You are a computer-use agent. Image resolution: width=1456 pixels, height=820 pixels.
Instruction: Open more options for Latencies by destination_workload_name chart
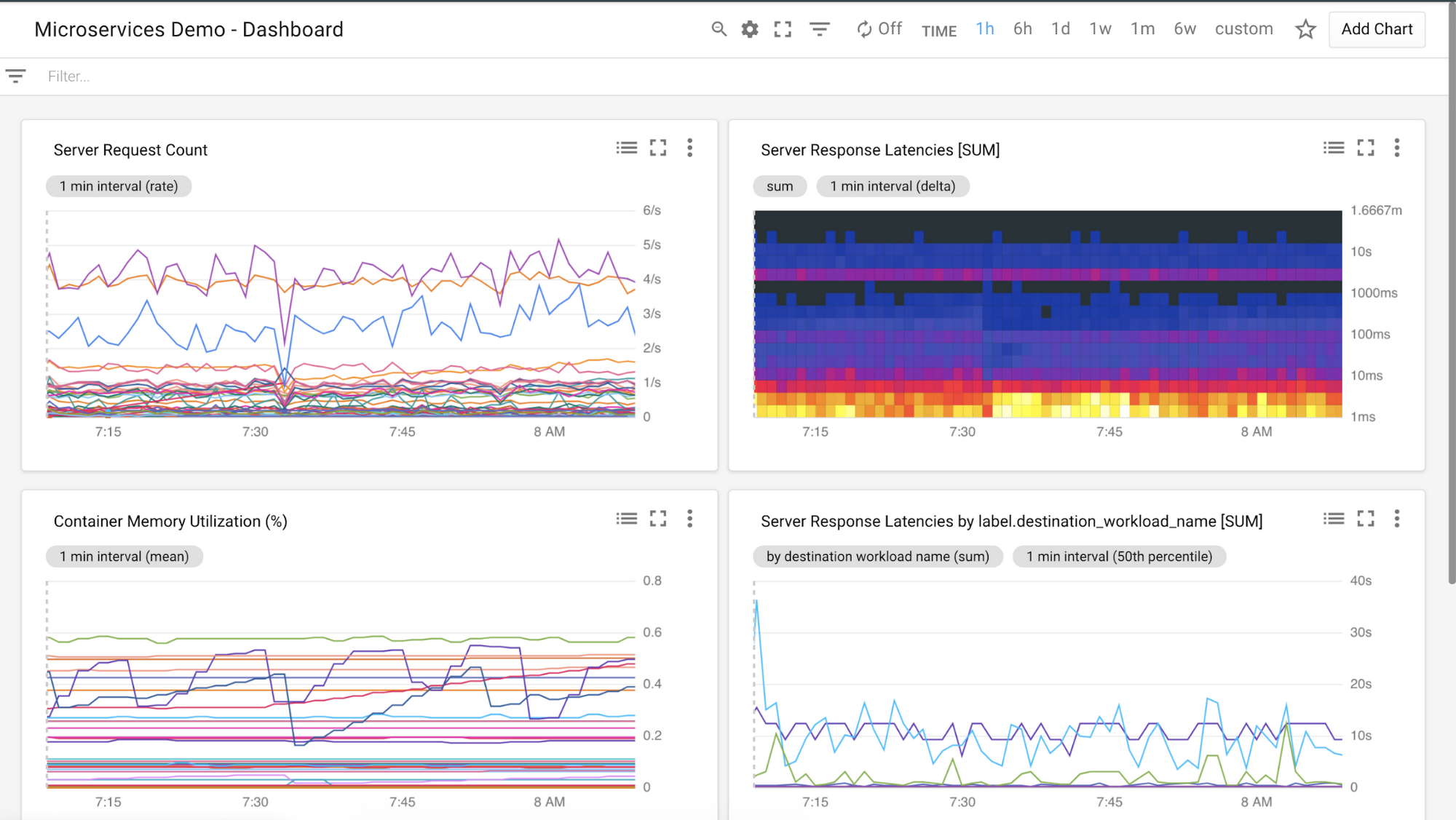[x=1396, y=518]
